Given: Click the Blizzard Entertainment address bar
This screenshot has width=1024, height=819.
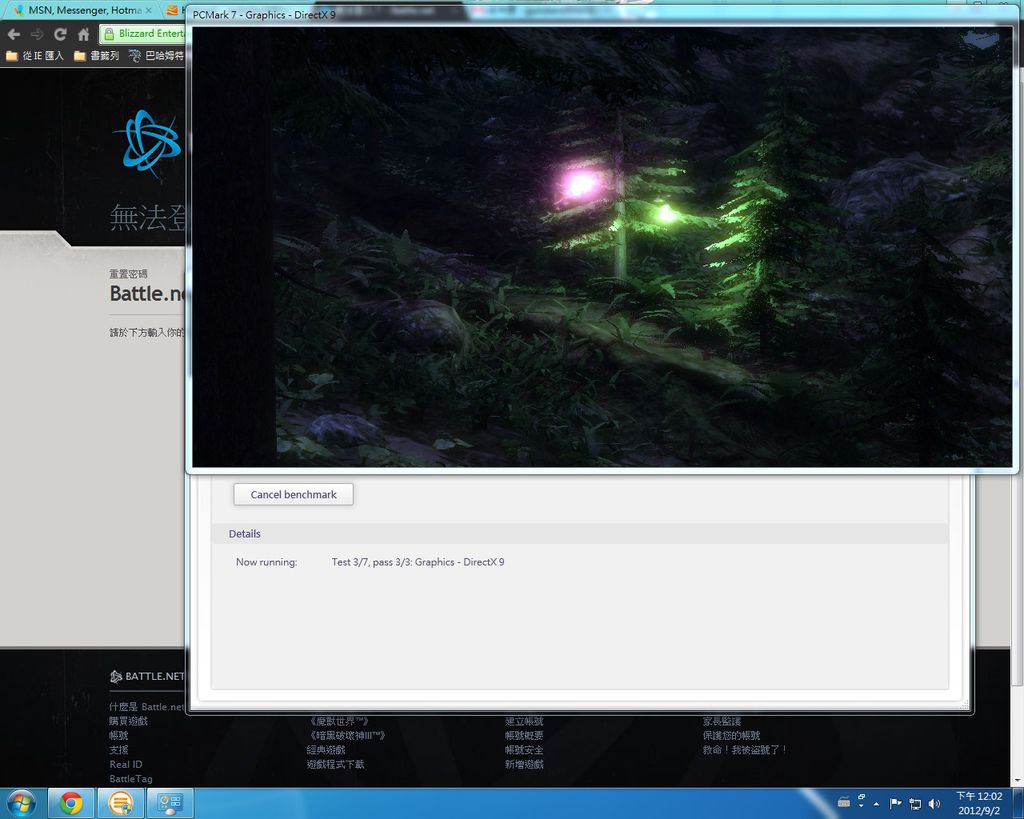Looking at the screenshot, I should point(144,33).
